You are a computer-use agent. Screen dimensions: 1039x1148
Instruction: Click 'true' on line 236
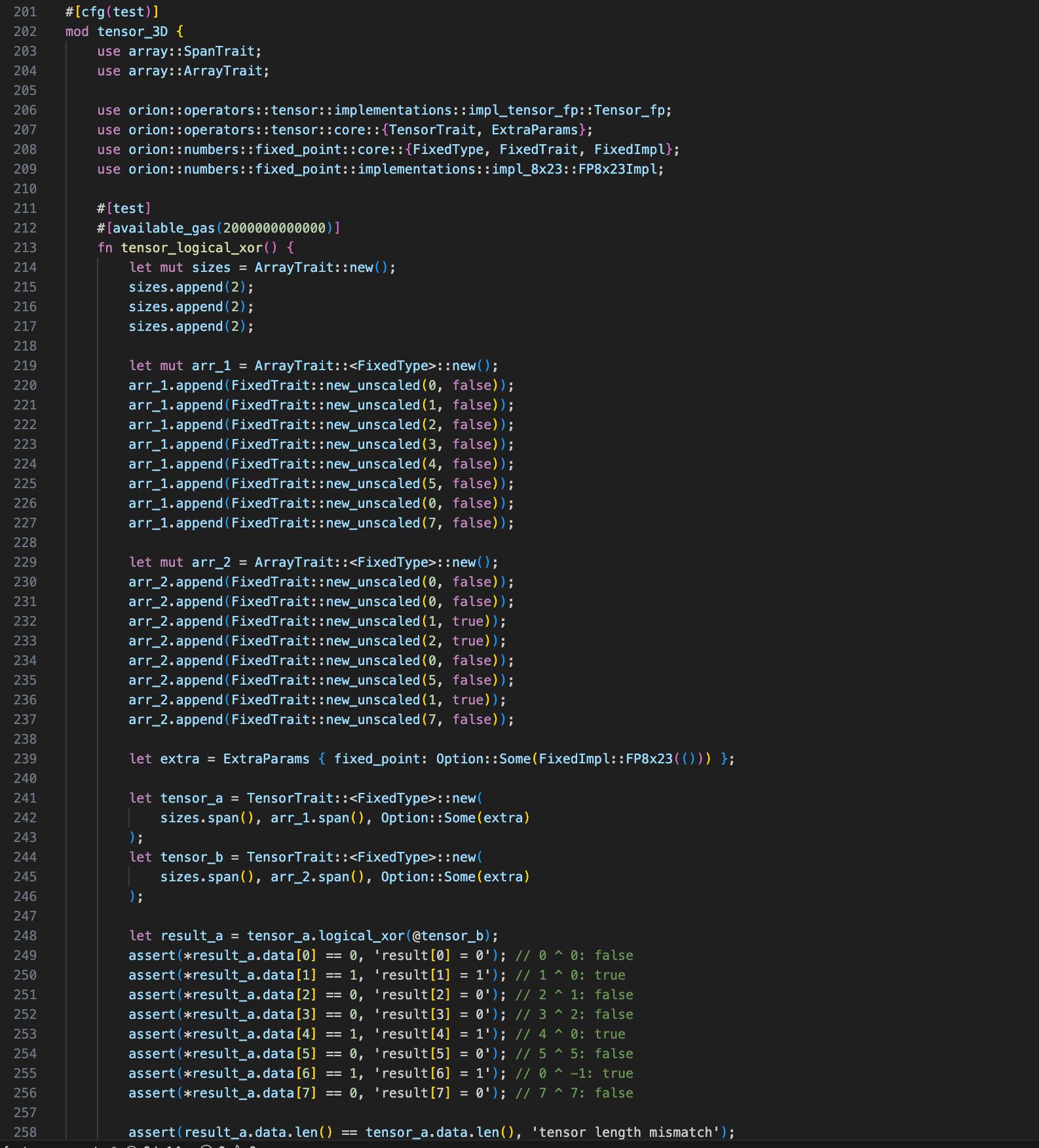click(468, 700)
